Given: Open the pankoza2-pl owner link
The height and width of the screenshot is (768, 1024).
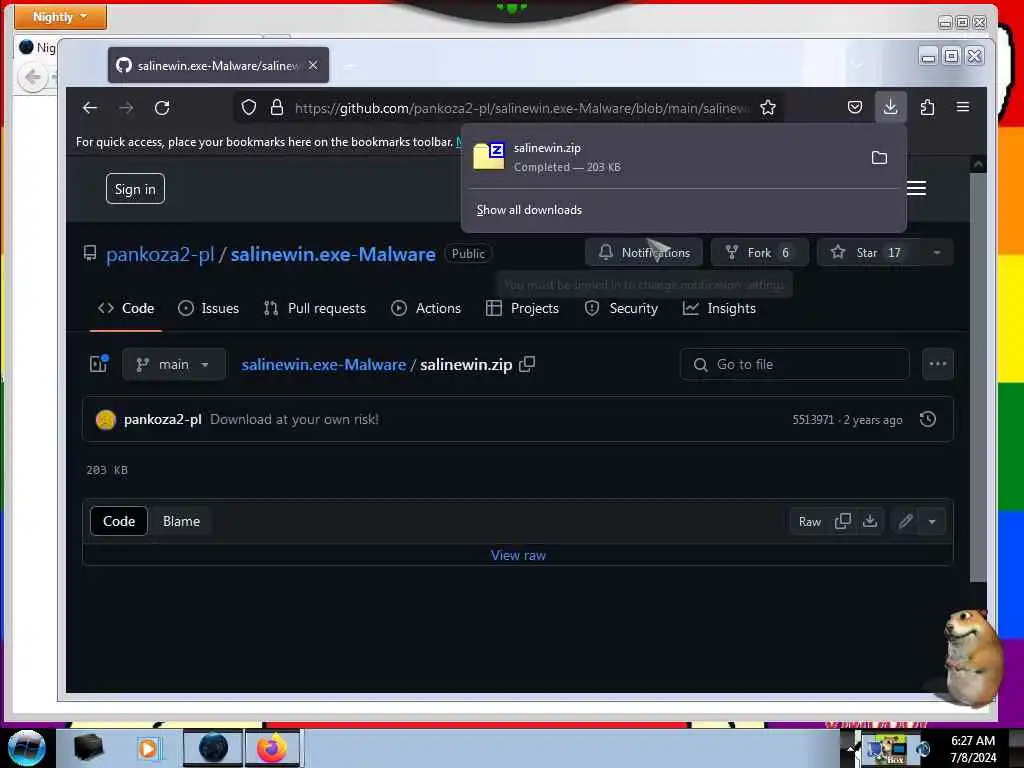Looking at the screenshot, I should [x=160, y=254].
